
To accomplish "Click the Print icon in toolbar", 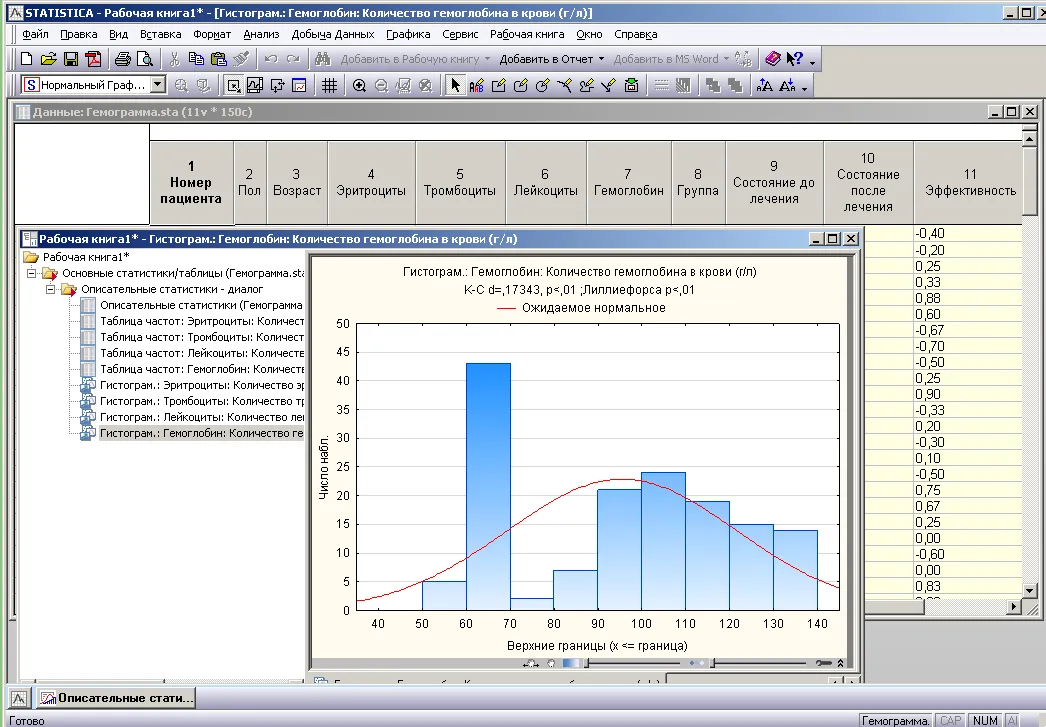I will (122, 59).
